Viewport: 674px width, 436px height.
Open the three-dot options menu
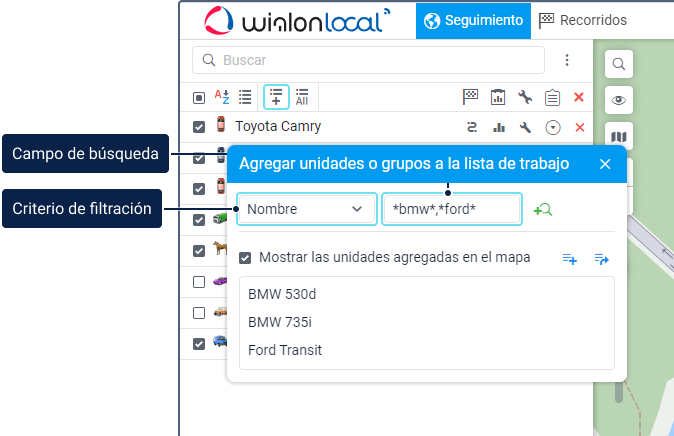[x=567, y=60]
